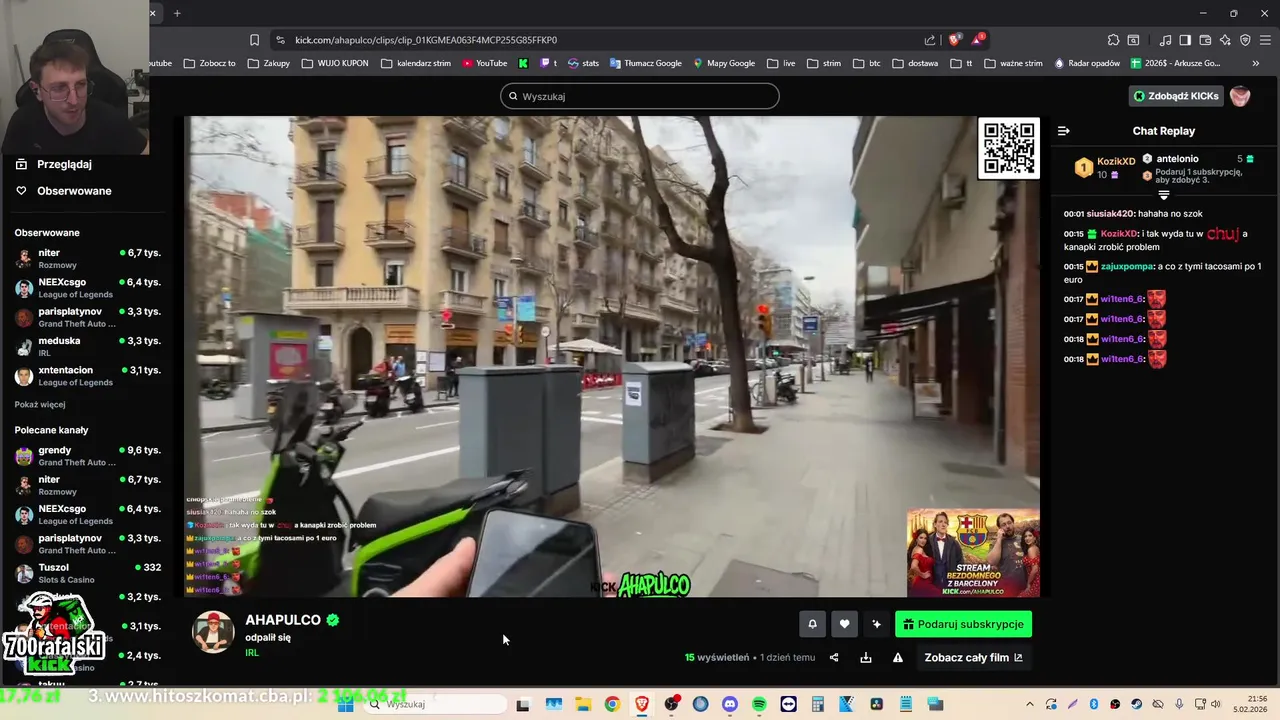This screenshot has height=720, width=1280.
Task: Open followed channel parisplatynov with 3,3 tys.
Action: 88,317
